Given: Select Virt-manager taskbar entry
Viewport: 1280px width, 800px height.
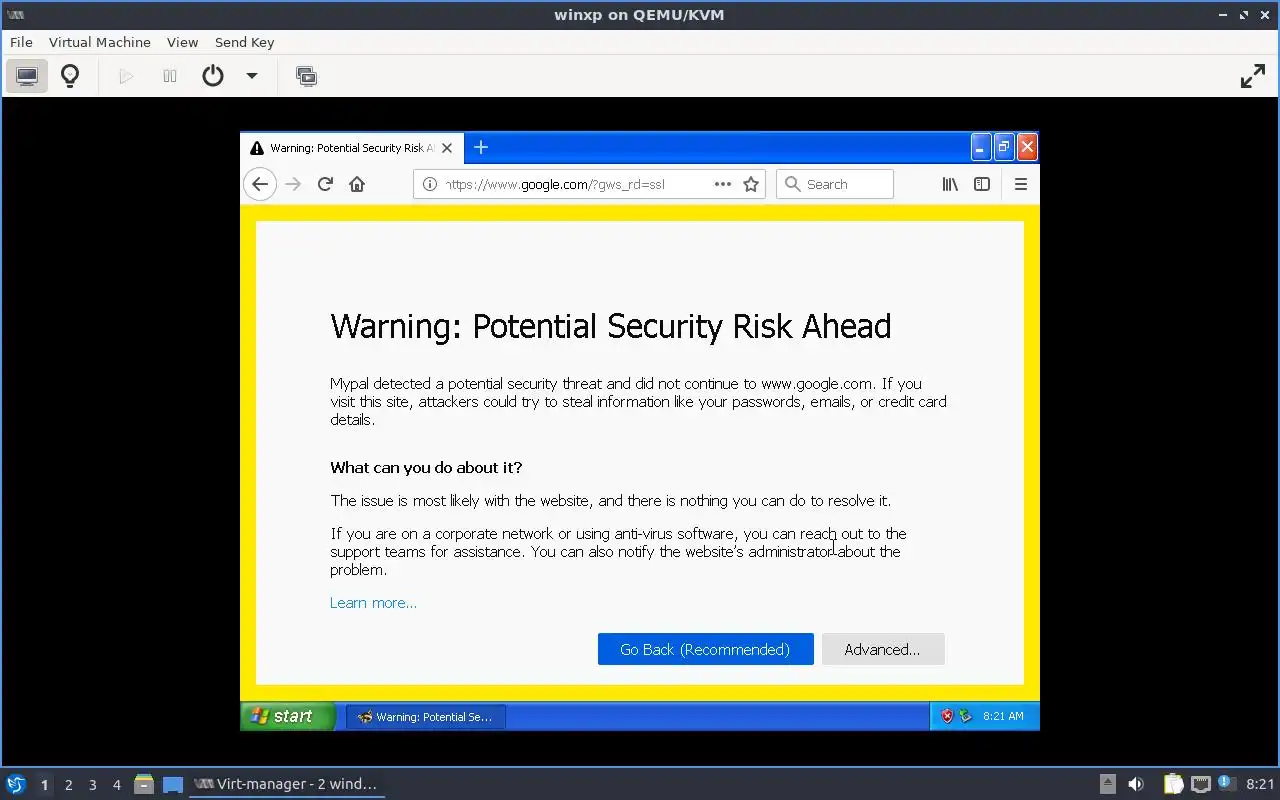Looking at the screenshot, I should click(x=287, y=784).
